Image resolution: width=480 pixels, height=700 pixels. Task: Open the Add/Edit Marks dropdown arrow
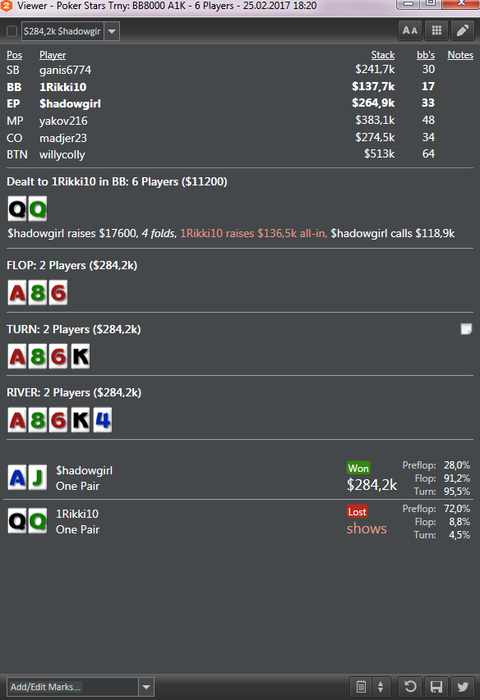coord(146,687)
